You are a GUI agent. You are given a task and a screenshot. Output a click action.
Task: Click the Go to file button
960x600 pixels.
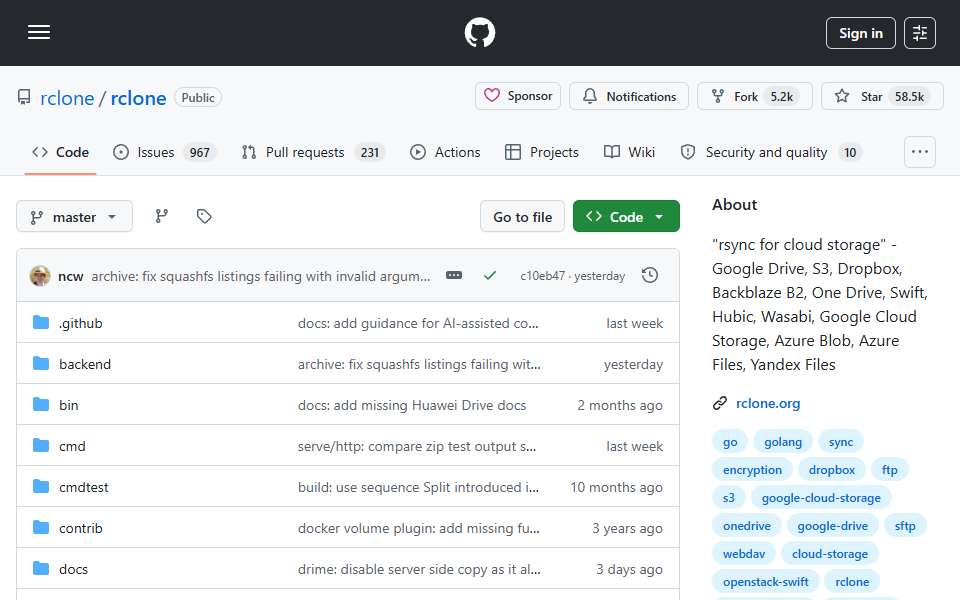pos(522,217)
